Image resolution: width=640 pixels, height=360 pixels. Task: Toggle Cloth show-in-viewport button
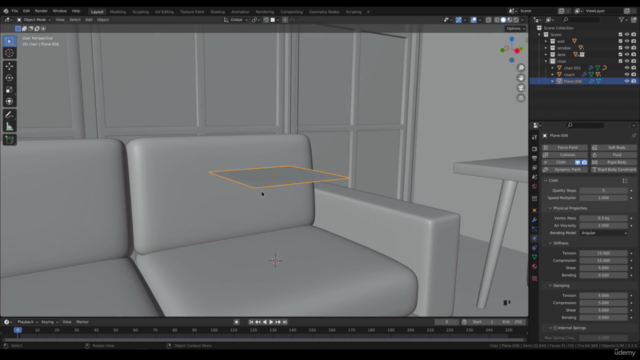578,162
